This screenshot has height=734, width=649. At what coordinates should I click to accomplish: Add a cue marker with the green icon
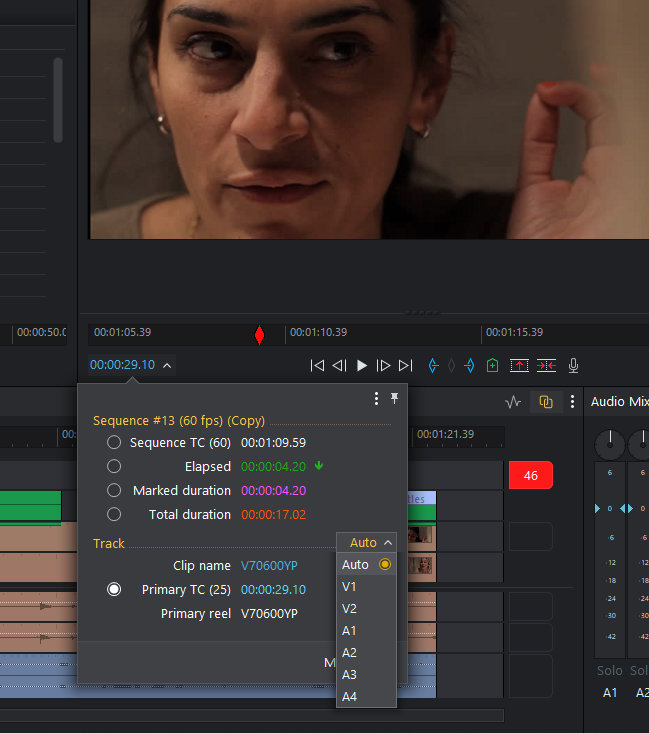click(492, 366)
